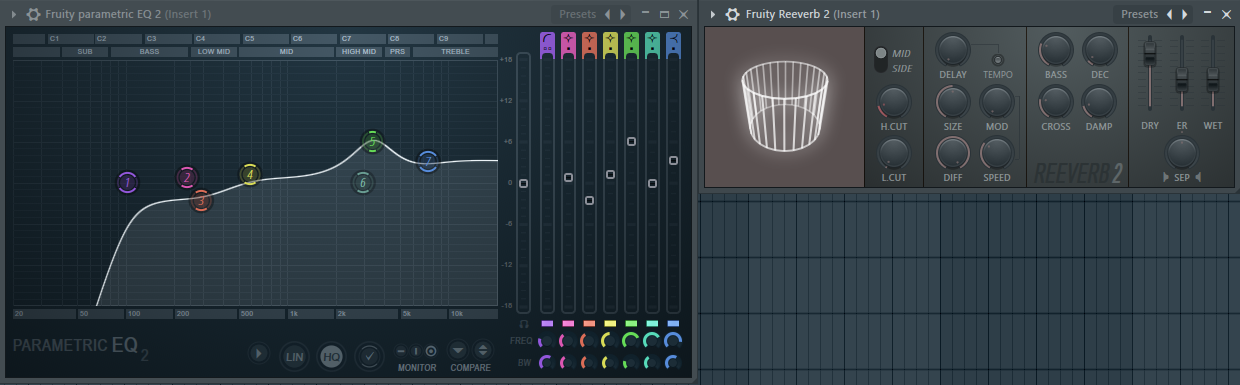Select EQ band 7 blue node
This screenshot has width=1240, height=385.
pyautogui.click(x=428, y=161)
